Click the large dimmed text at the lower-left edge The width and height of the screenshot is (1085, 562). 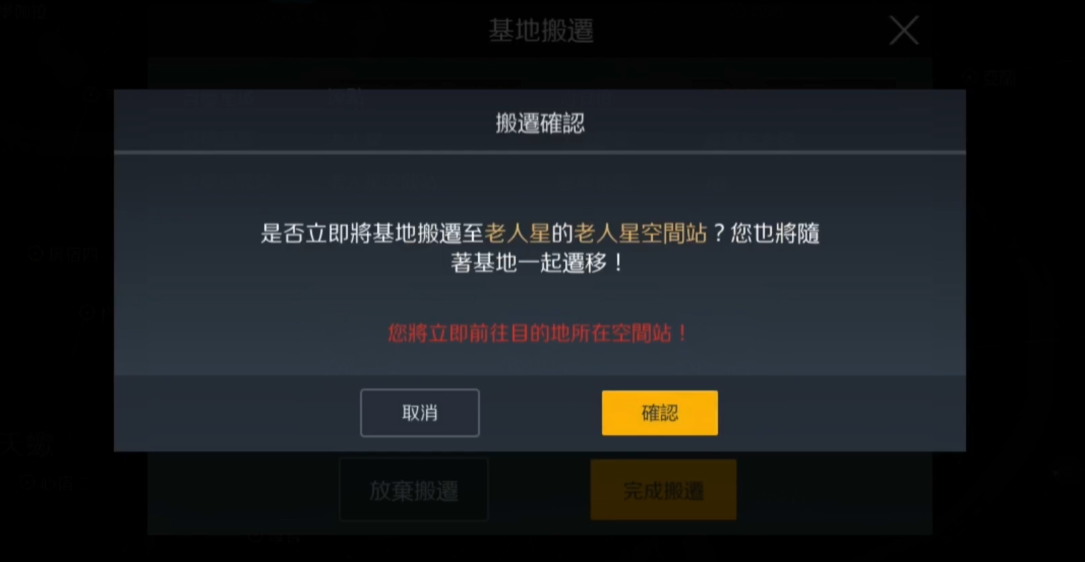pos(26,445)
